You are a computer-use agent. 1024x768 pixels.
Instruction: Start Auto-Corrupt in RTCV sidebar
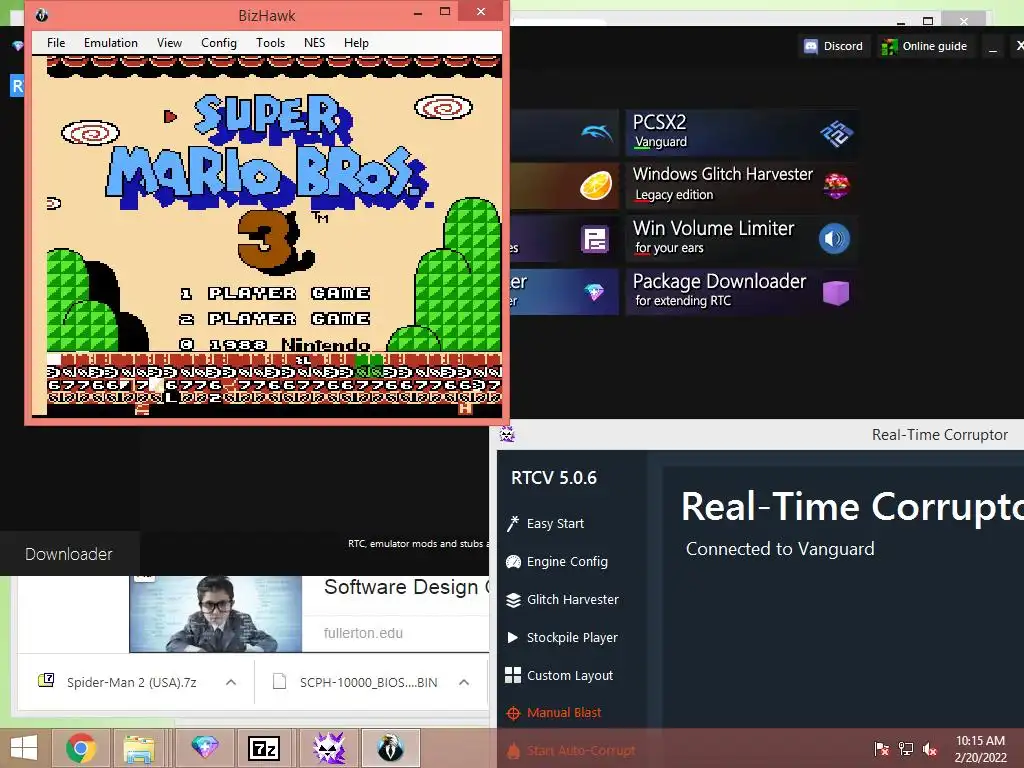[x=580, y=751]
